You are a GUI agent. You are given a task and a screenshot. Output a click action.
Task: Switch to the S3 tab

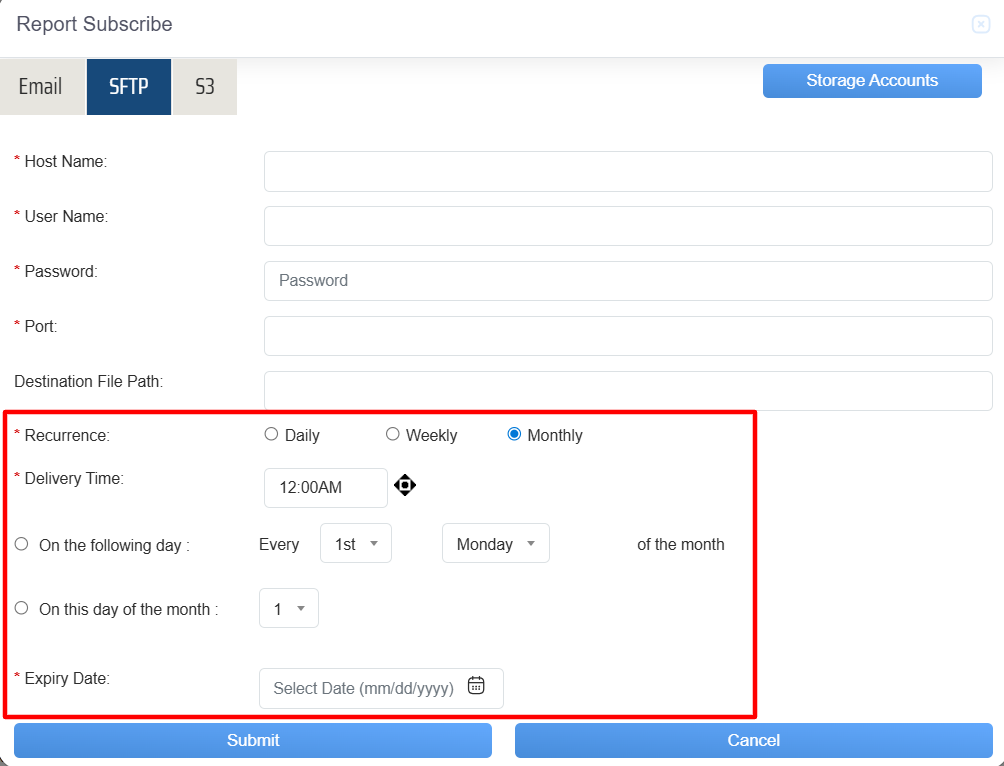coord(204,87)
